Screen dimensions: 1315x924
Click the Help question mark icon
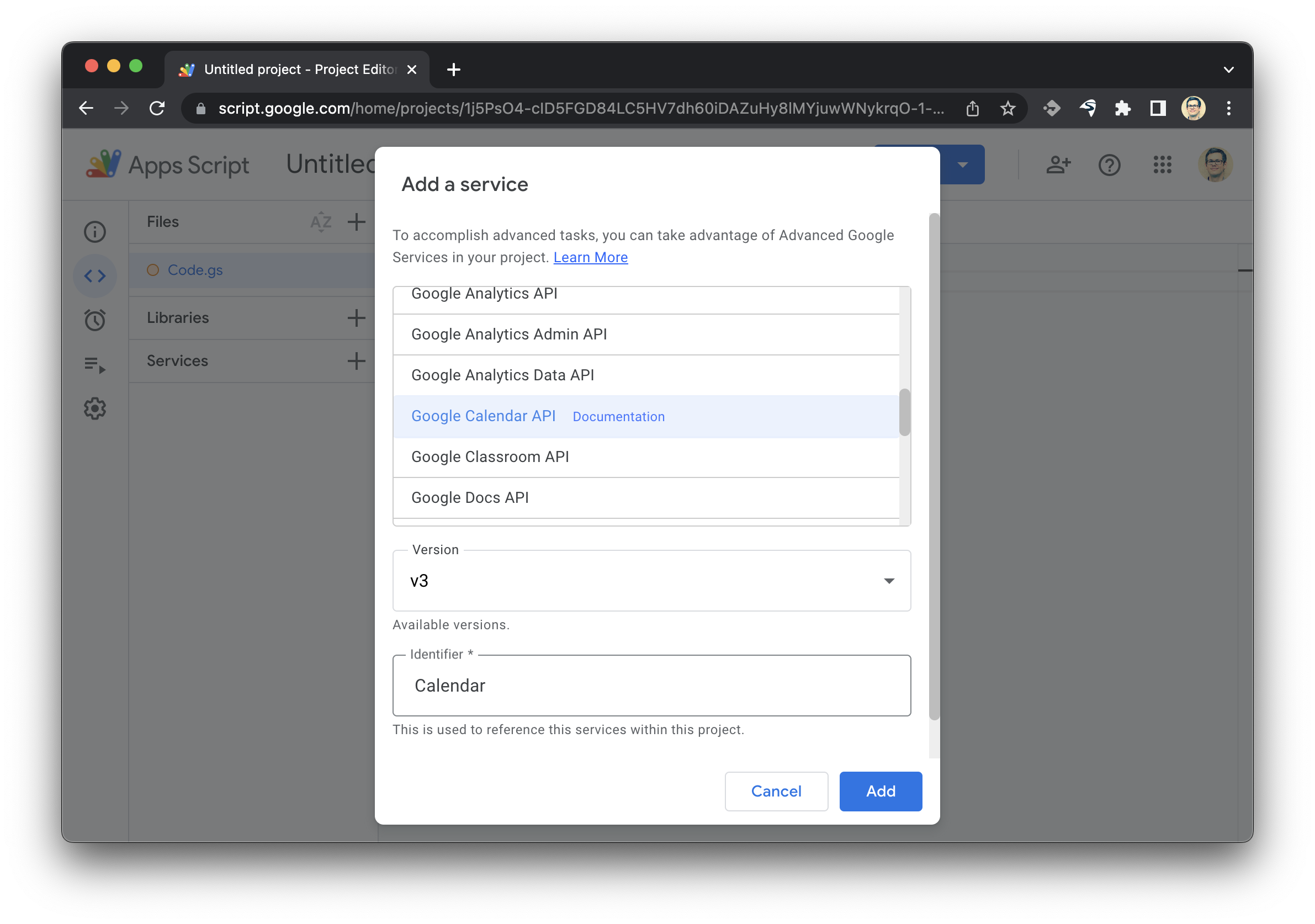click(x=1110, y=164)
